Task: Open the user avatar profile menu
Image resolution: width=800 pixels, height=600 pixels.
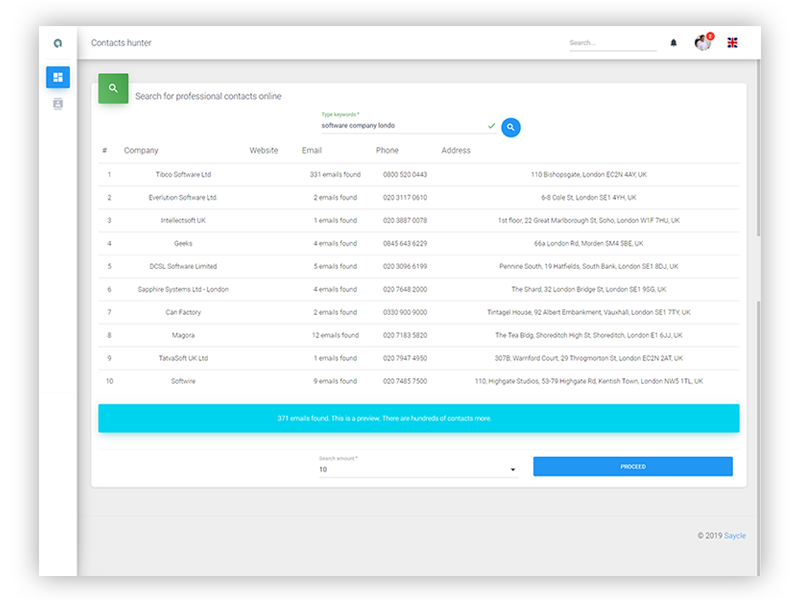Action: pyautogui.click(x=703, y=42)
